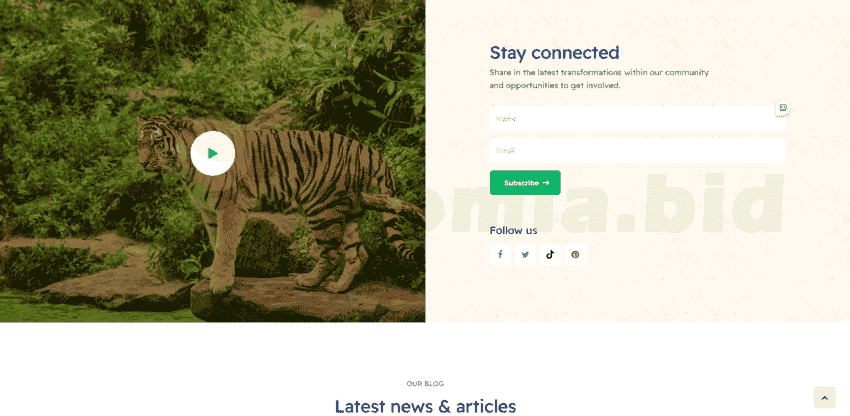Click the 'Latest news & articles' heading
Screen dimensions: 850x416
click(x=425, y=406)
